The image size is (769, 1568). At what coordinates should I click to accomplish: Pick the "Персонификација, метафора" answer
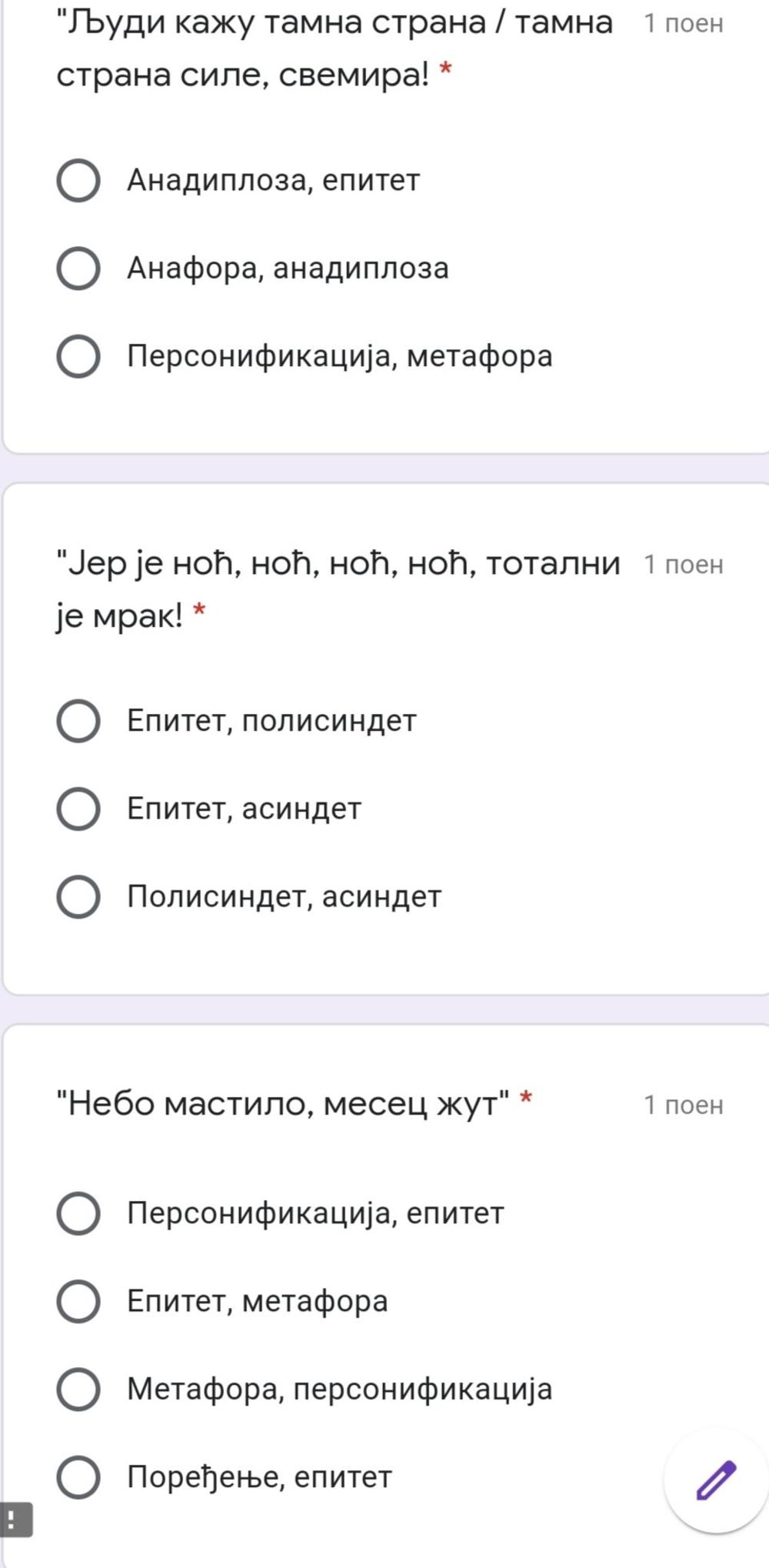pos(78,356)
